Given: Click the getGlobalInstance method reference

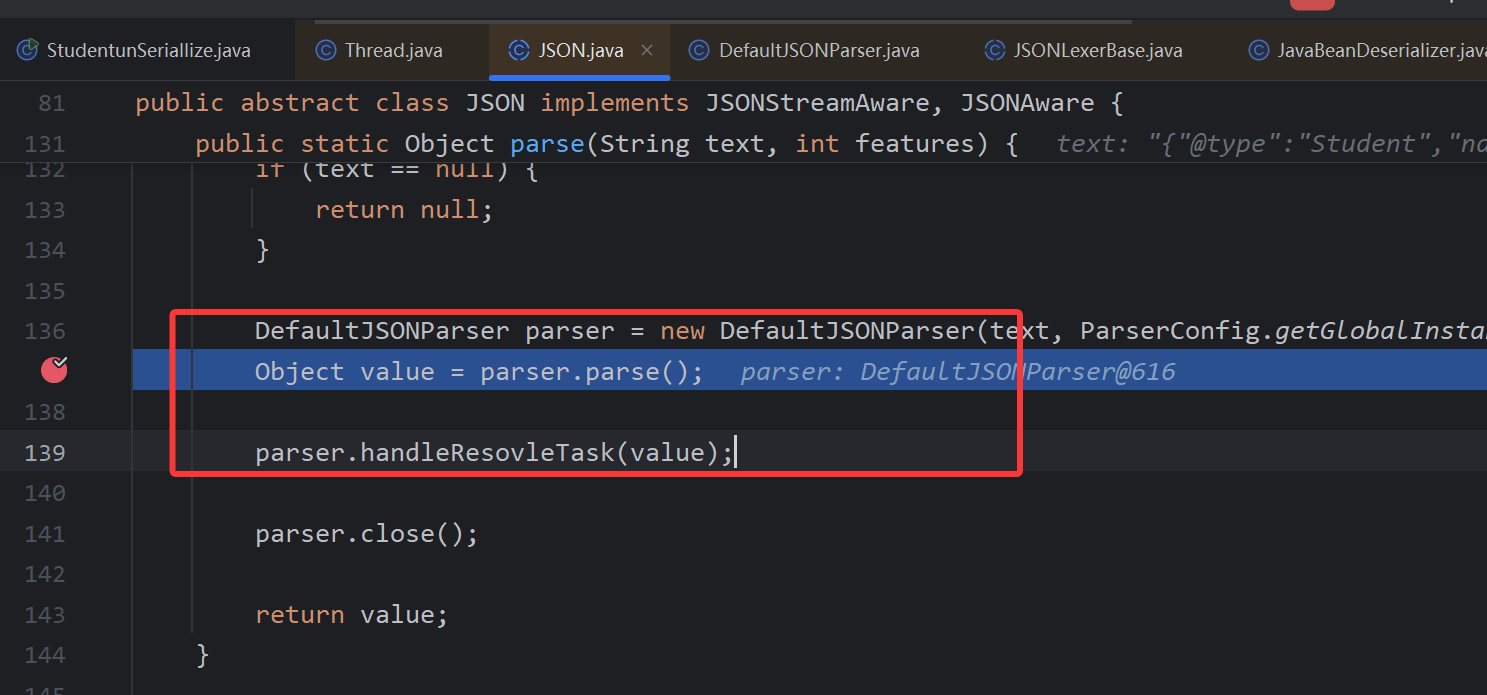Looking at the screenshot, I should click(x=1380, y=331).
